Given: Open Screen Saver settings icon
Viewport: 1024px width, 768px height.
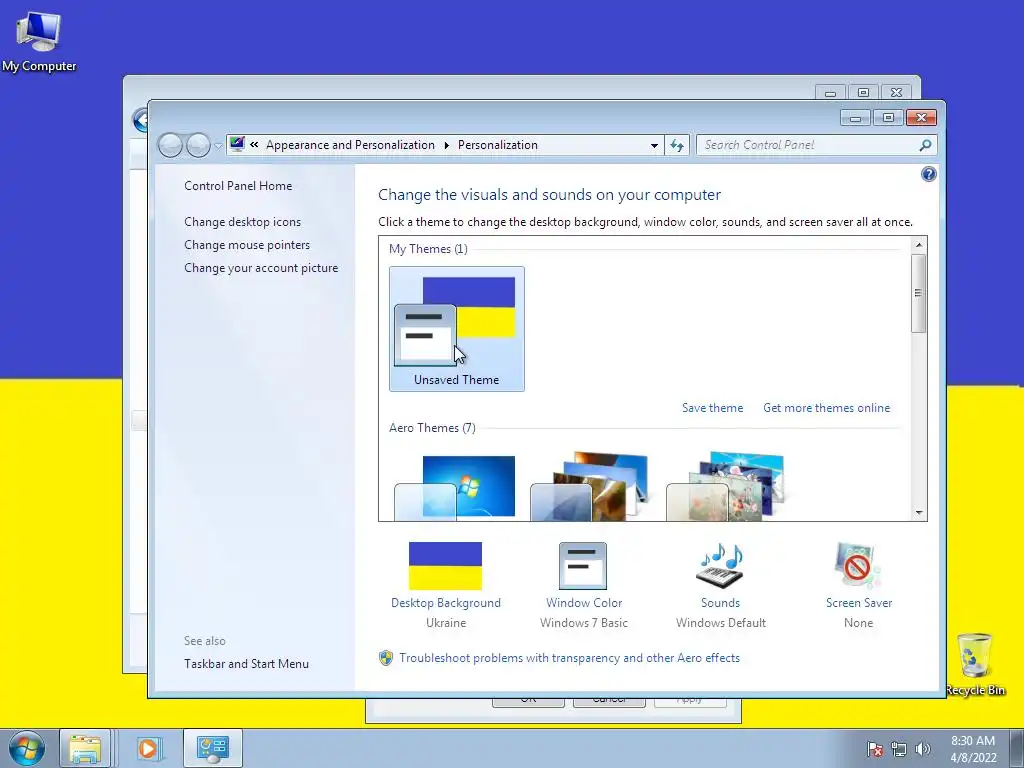Looking at the screenshot, I should [x=858, y=566].
